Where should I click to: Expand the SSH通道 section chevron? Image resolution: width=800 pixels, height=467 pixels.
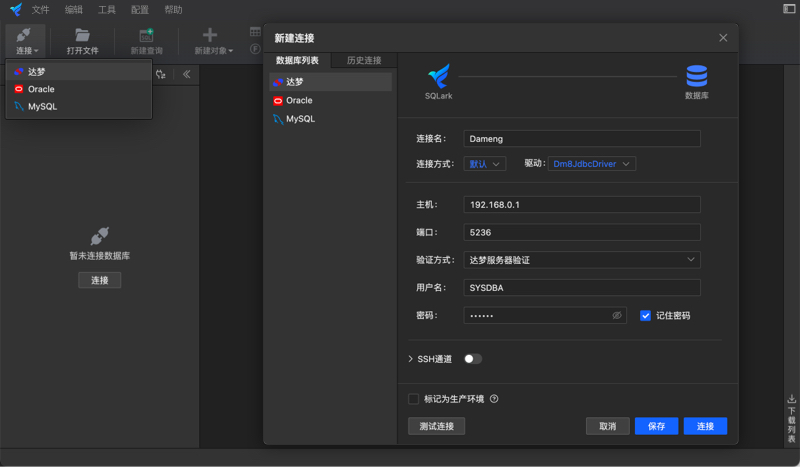pyautogui.click(x=410, y=359)
